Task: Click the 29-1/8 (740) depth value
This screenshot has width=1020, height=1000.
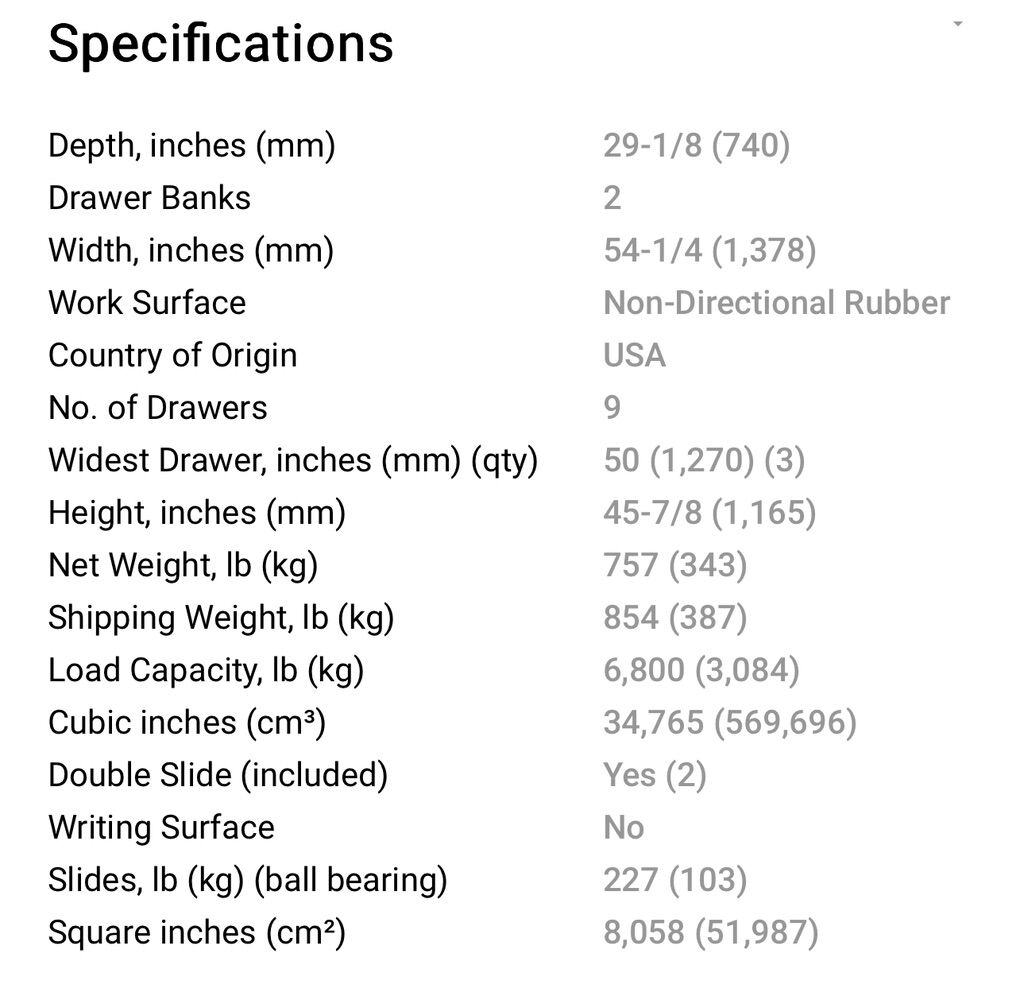Action: [x=696, y=146]
